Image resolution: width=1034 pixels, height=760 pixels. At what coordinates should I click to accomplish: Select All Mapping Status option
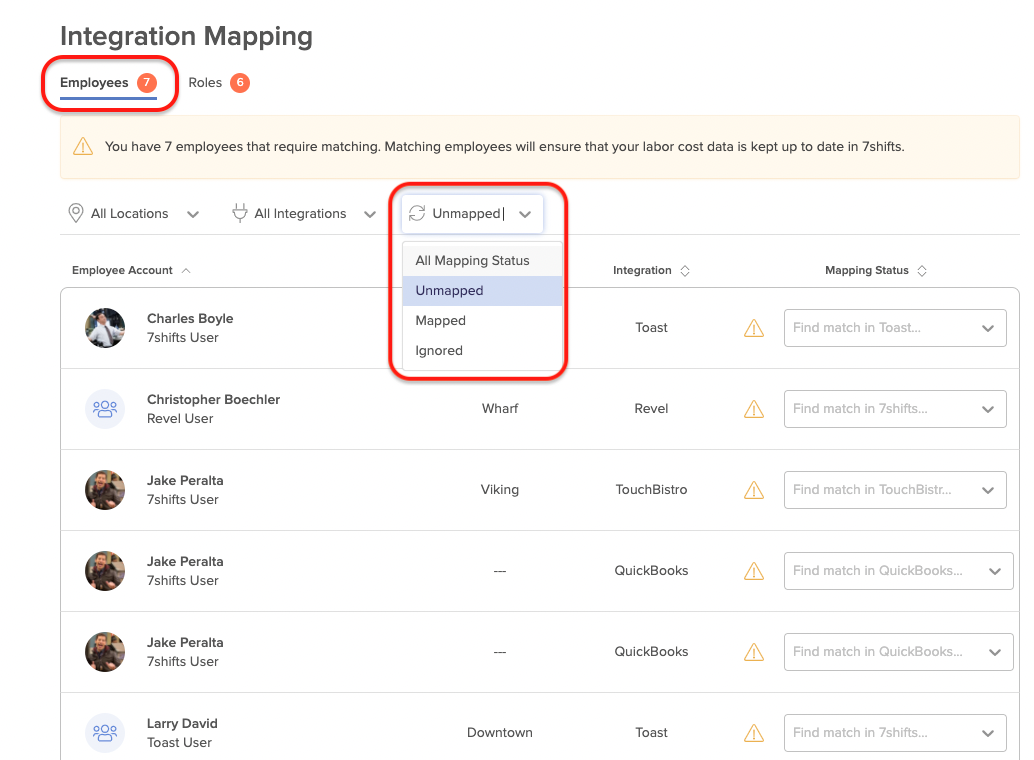[472, 261]
